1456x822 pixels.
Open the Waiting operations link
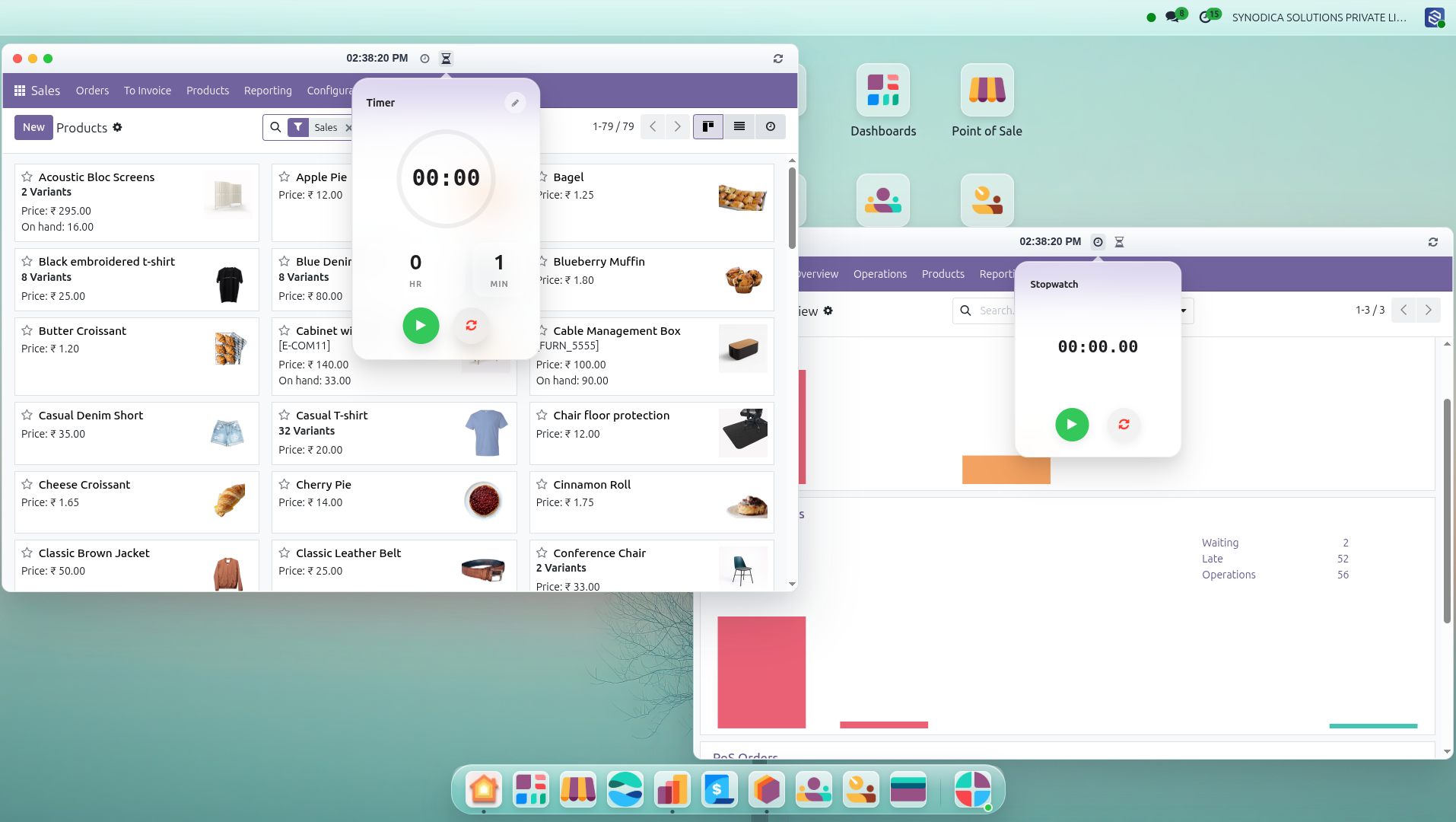[1220, 543]
